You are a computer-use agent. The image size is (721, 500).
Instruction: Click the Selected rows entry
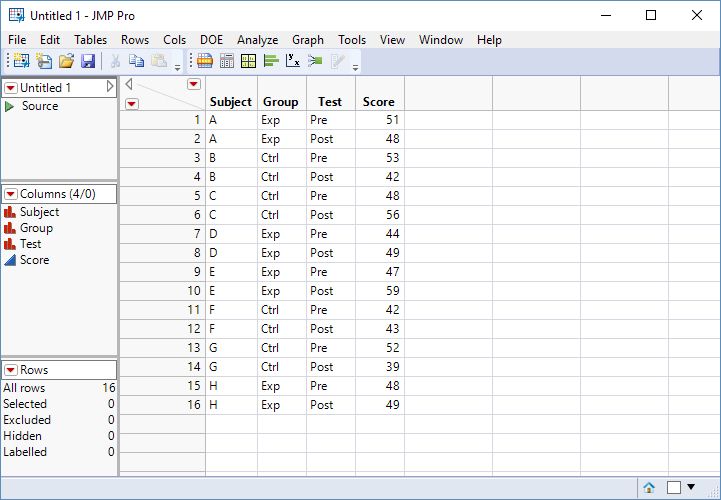tap(59, 404)
